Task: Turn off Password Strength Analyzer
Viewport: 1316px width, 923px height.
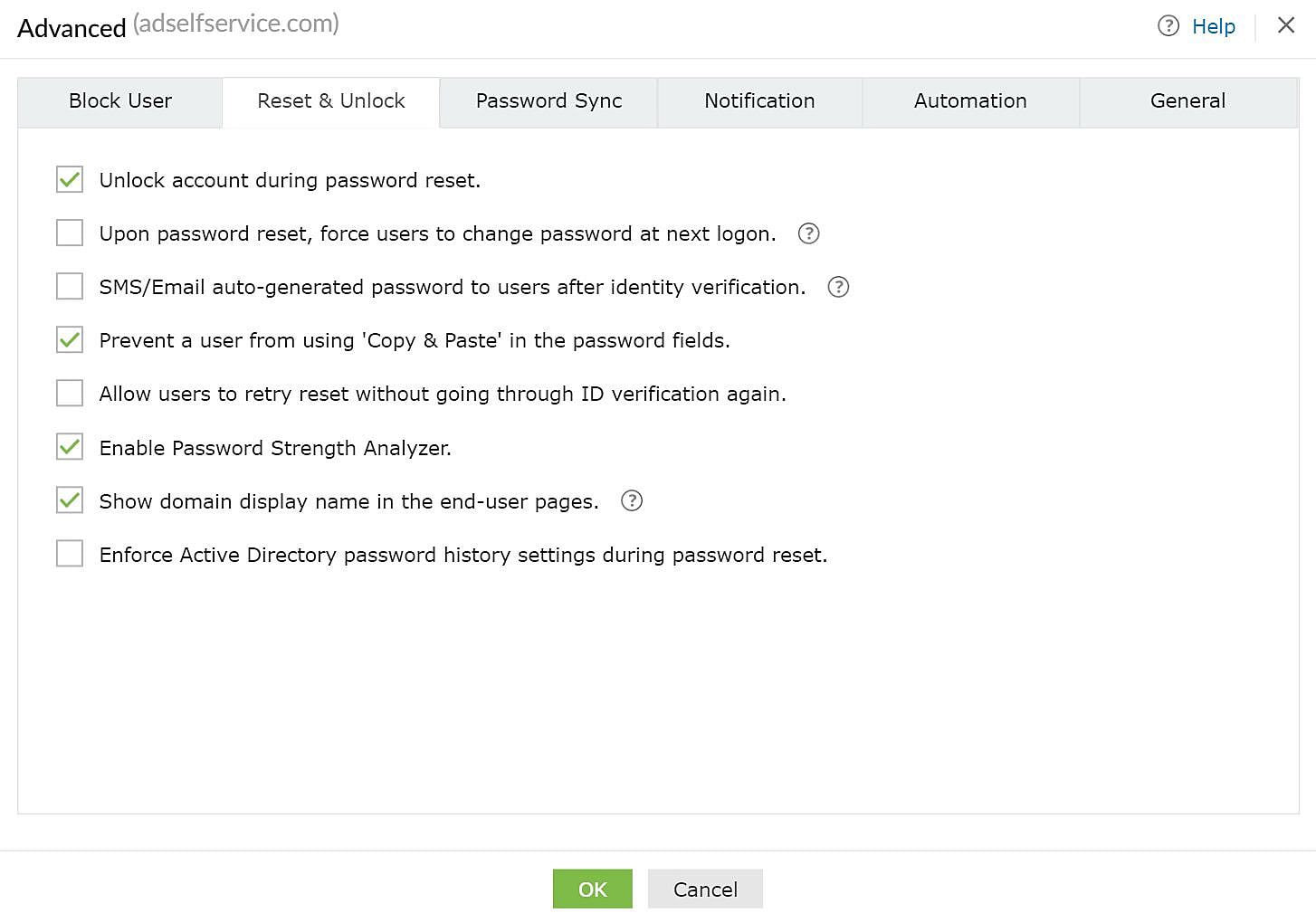Action: click(70, 447)
